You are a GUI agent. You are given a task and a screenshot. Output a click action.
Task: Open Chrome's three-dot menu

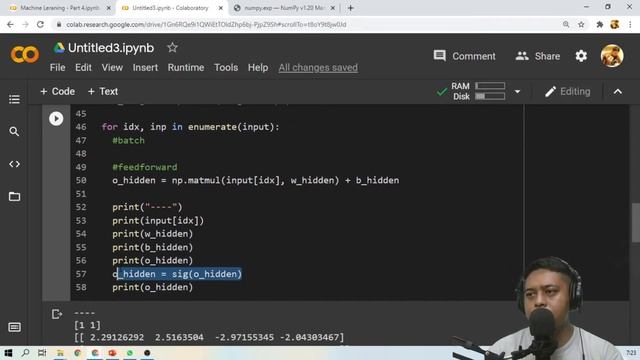(630, 24)
